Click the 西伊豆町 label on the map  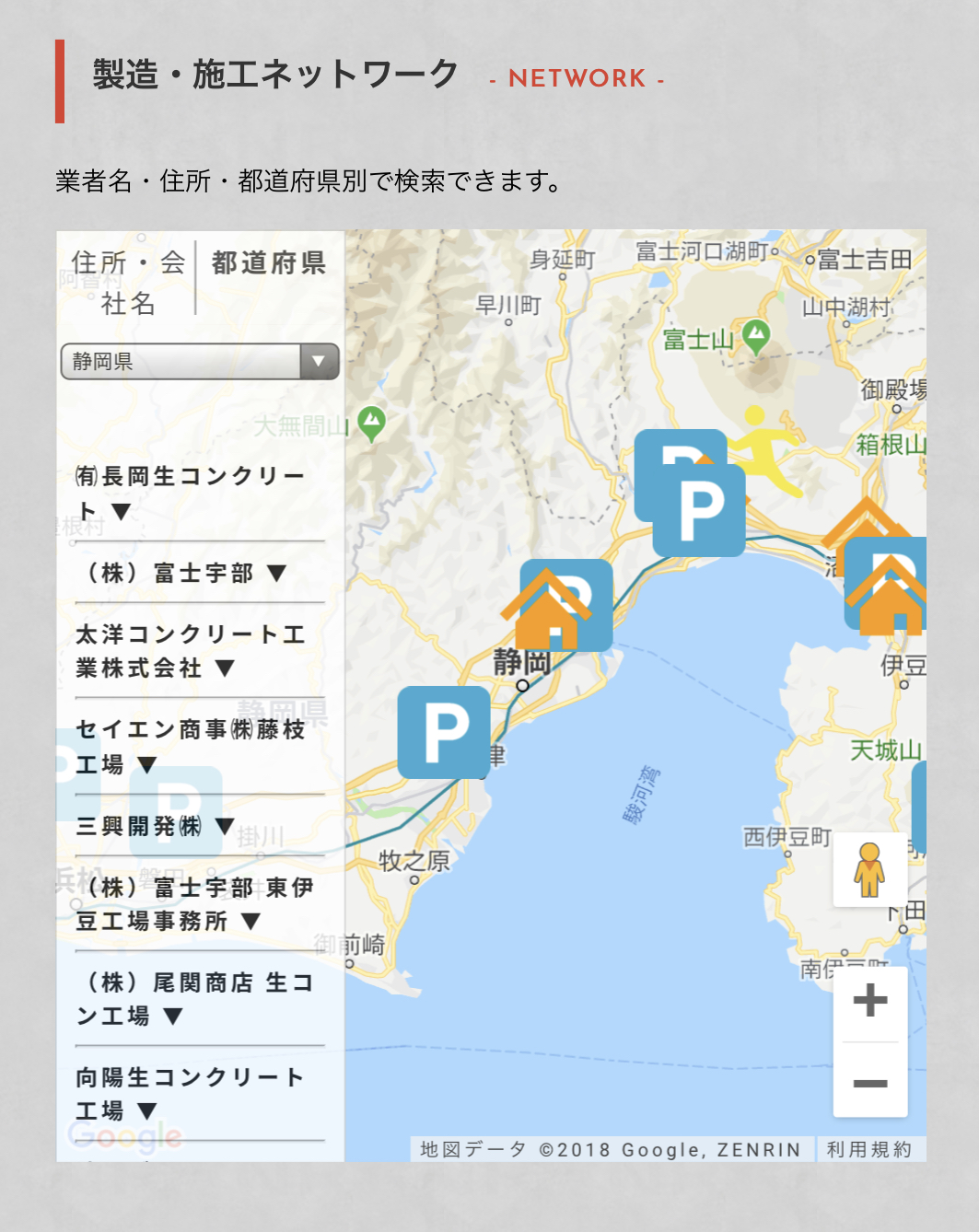787,837
